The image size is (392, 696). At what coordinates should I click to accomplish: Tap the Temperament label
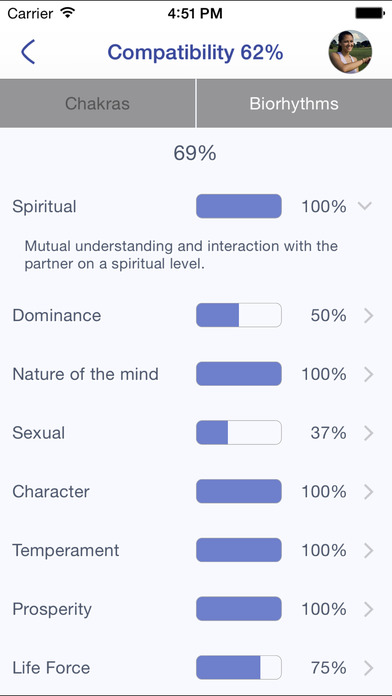click(66, 551)
